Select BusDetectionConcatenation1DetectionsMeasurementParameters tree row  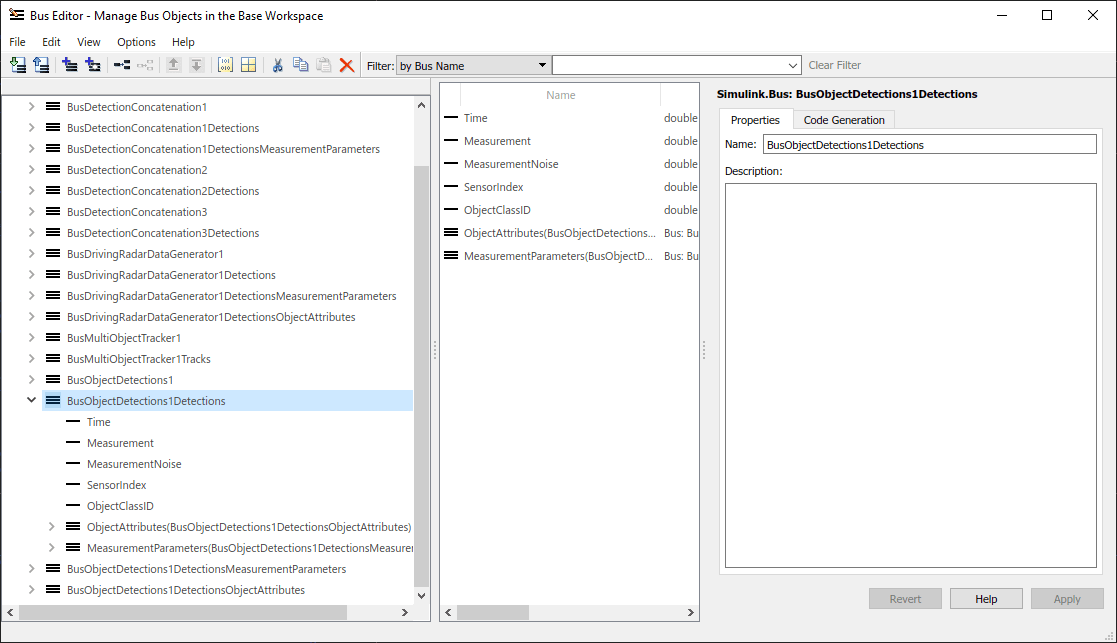[223, 149]
